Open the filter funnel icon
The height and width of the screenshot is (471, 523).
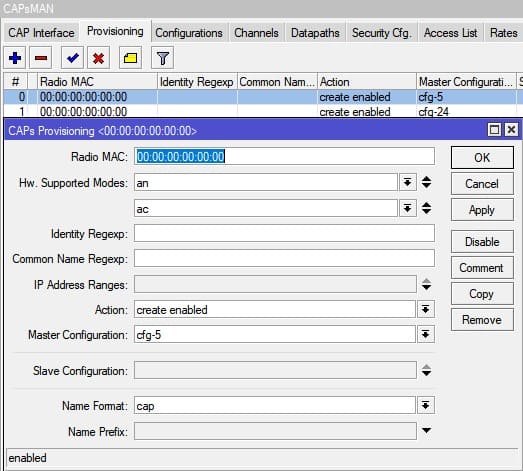(x=163, y=58)
